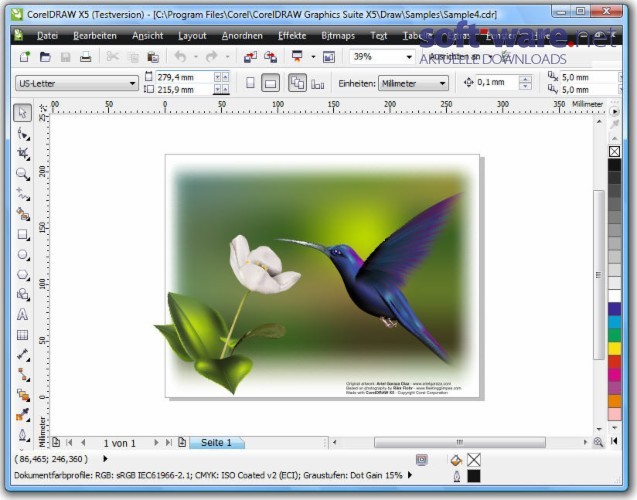The height and width of the screenshot is (500, 637).
Task: Select the Dimension tool
Action: click(x=23, y=355)
